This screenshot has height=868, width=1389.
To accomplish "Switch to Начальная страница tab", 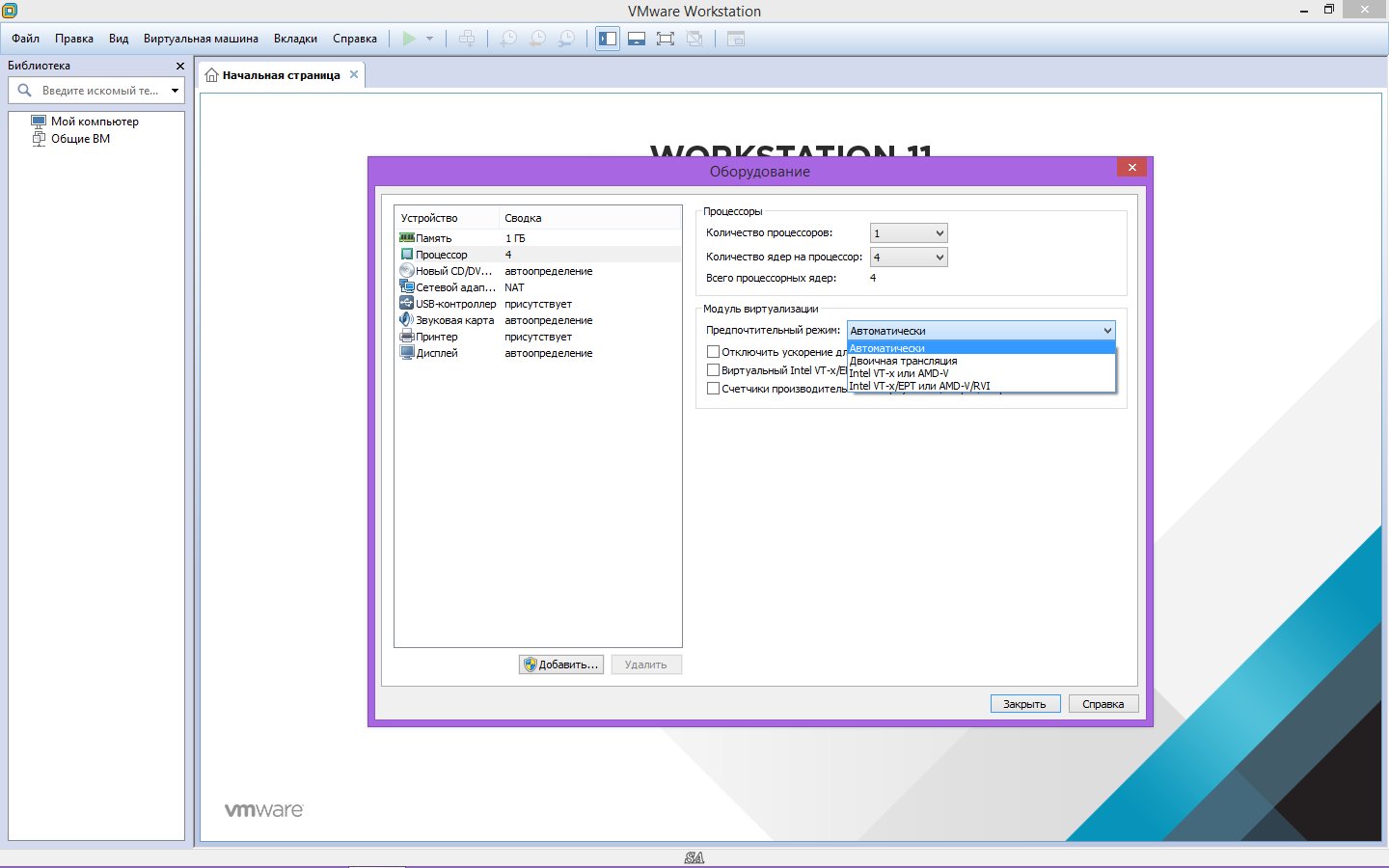I will [281, 75].
